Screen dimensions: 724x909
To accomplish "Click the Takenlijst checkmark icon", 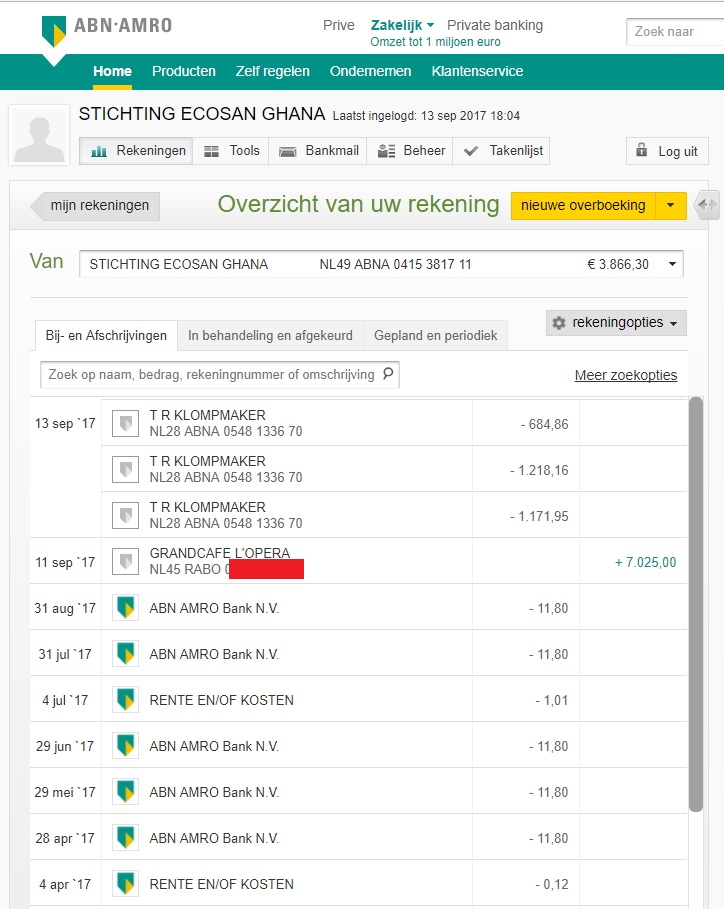I will pos(471,151).
